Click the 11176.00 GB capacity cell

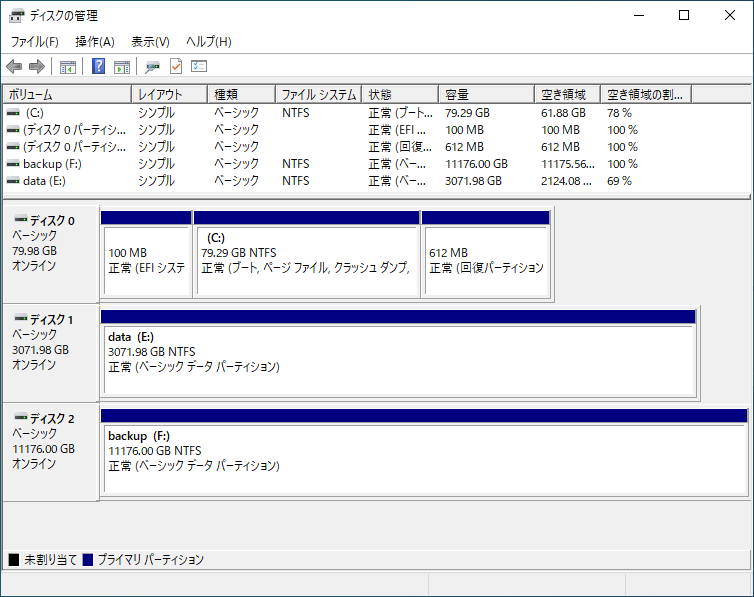click(476, 164)
